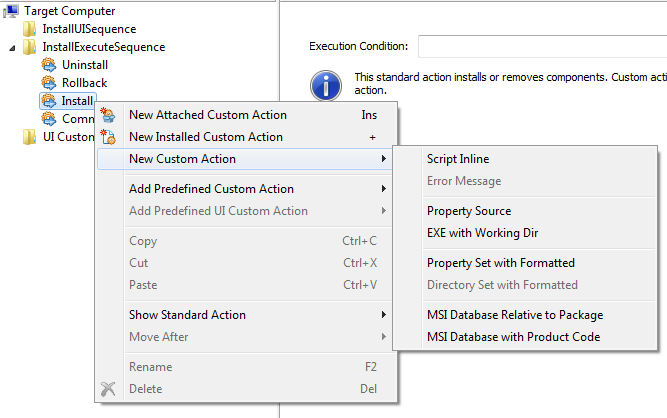Select the Rollback tree item

pyautogui.click(x=84, y=83)
